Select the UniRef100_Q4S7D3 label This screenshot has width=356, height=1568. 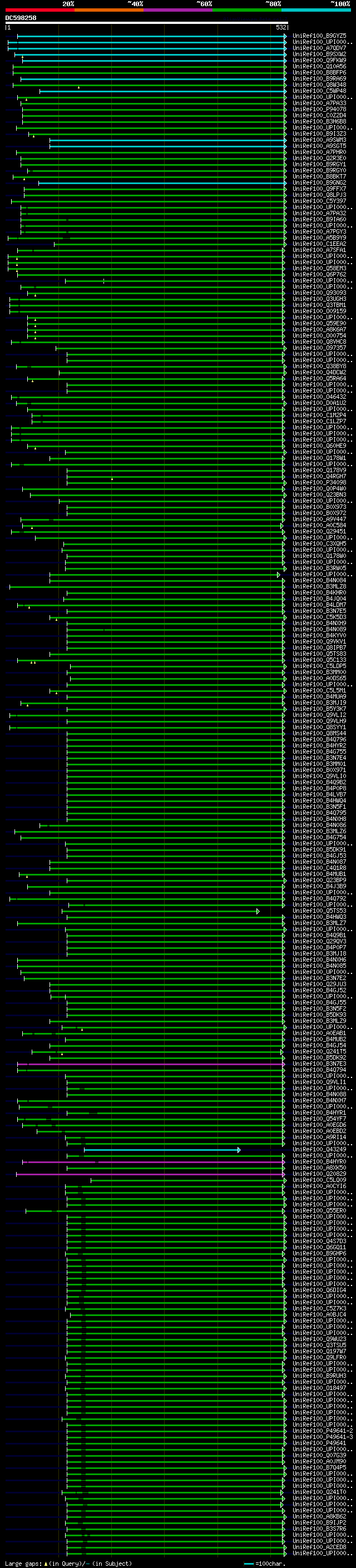click(319, 1241)
